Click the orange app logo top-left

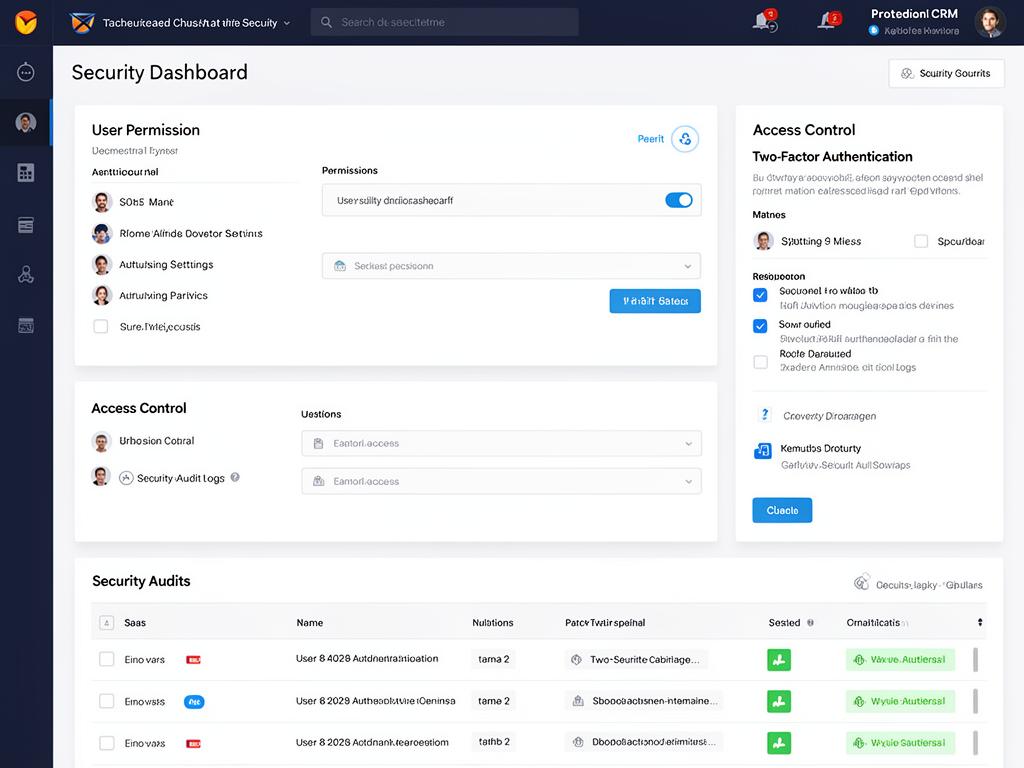[26, 21]
